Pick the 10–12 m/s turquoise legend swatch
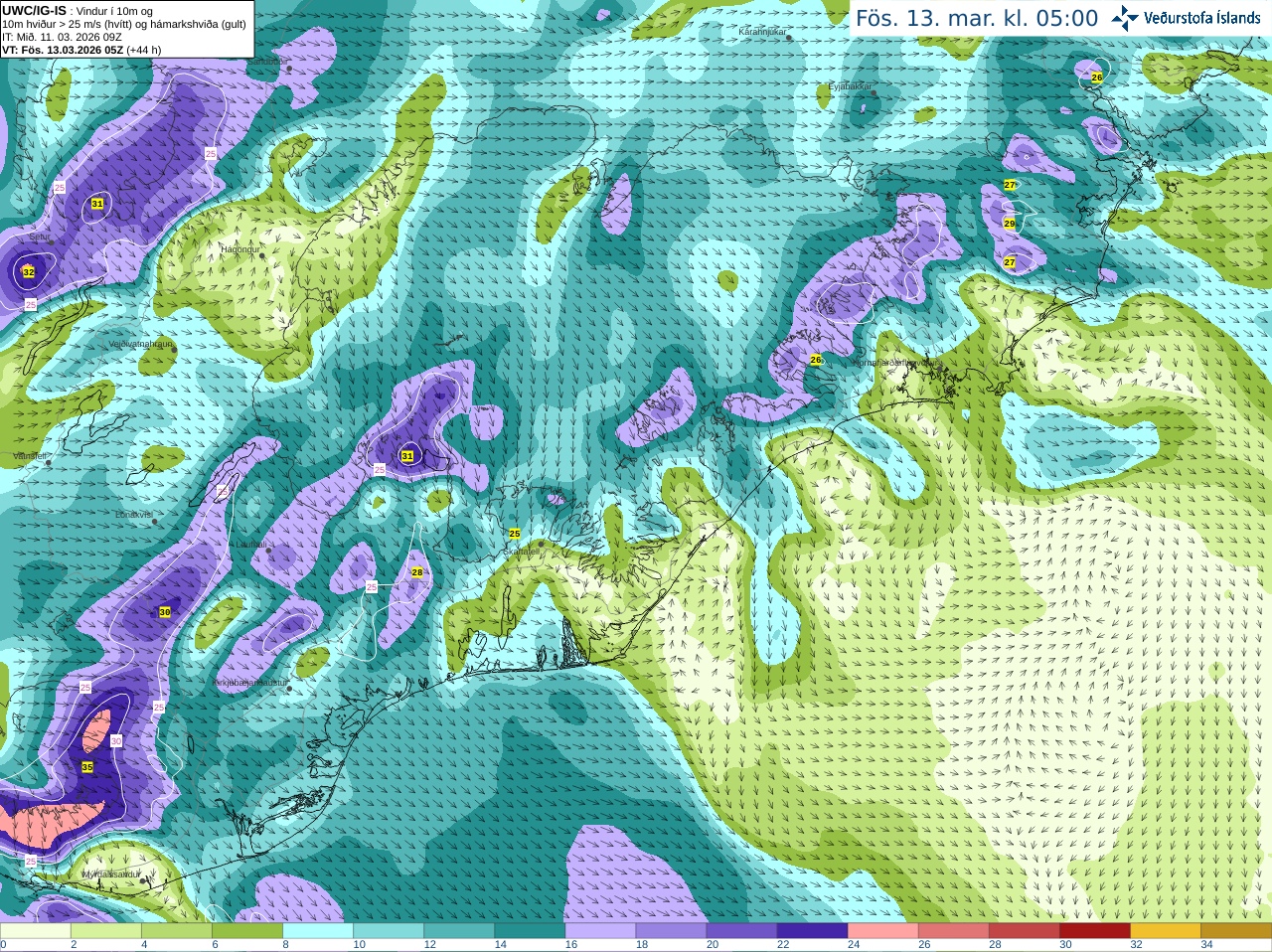The height and width of the screenshot is (952, 1272). pos(389,931)
